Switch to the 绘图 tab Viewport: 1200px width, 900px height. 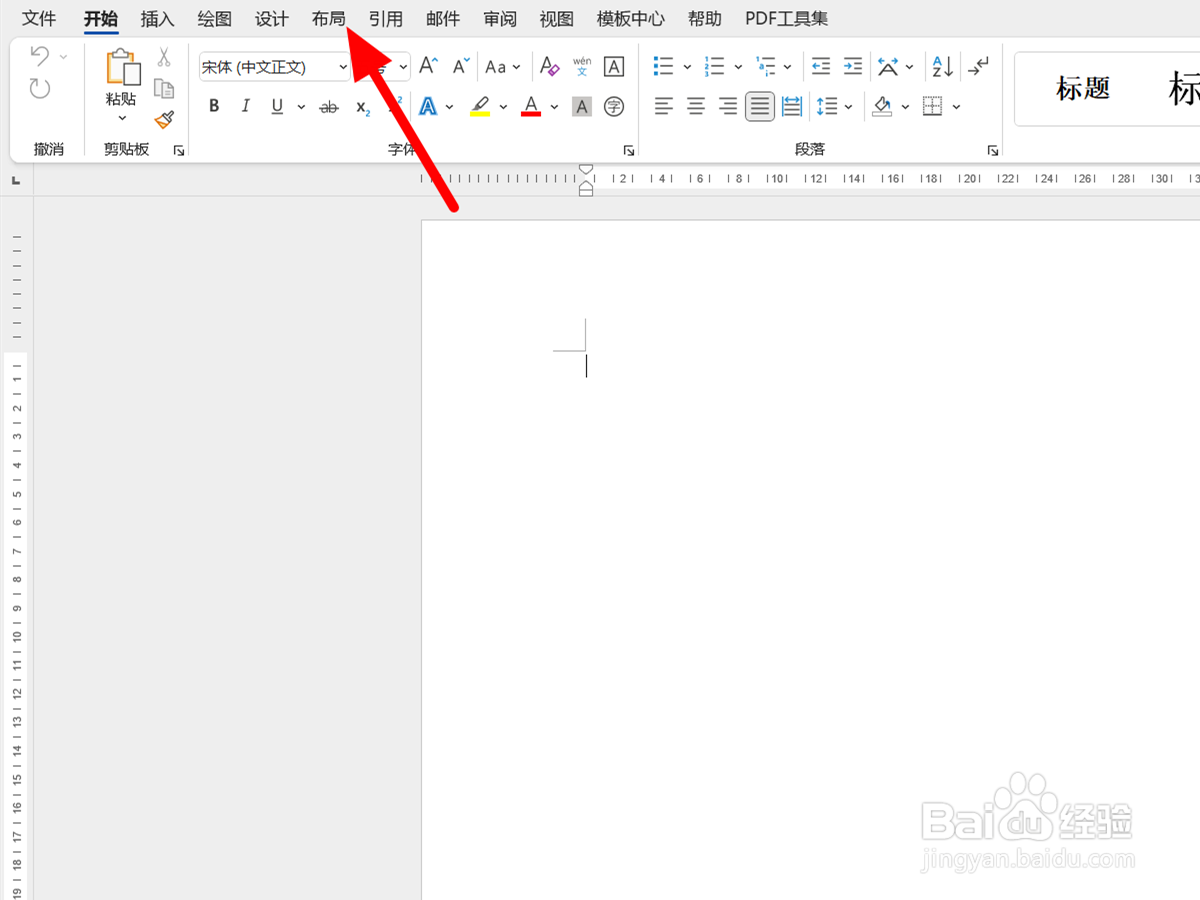[214, 19]
